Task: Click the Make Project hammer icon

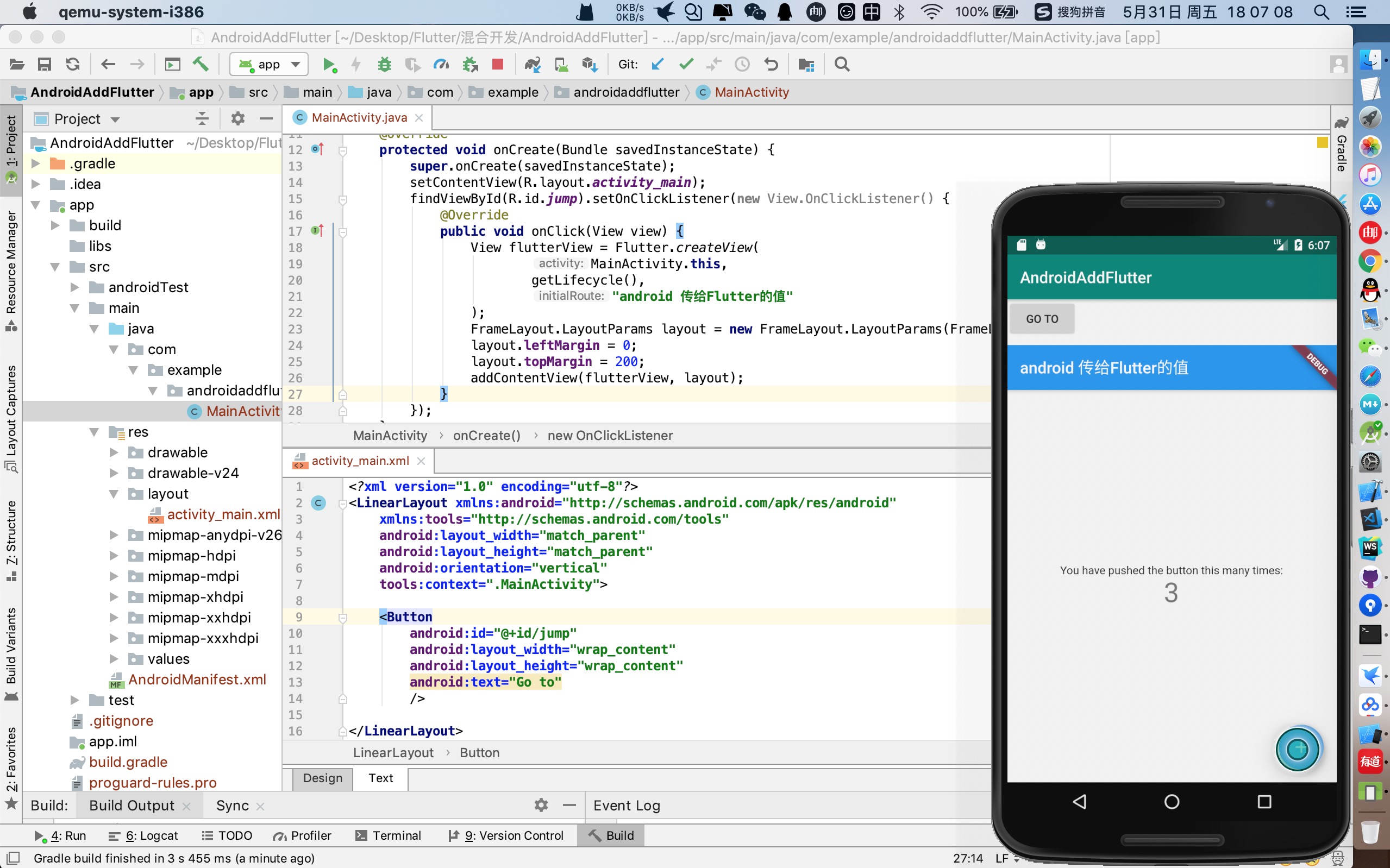Action: [201, 64]
